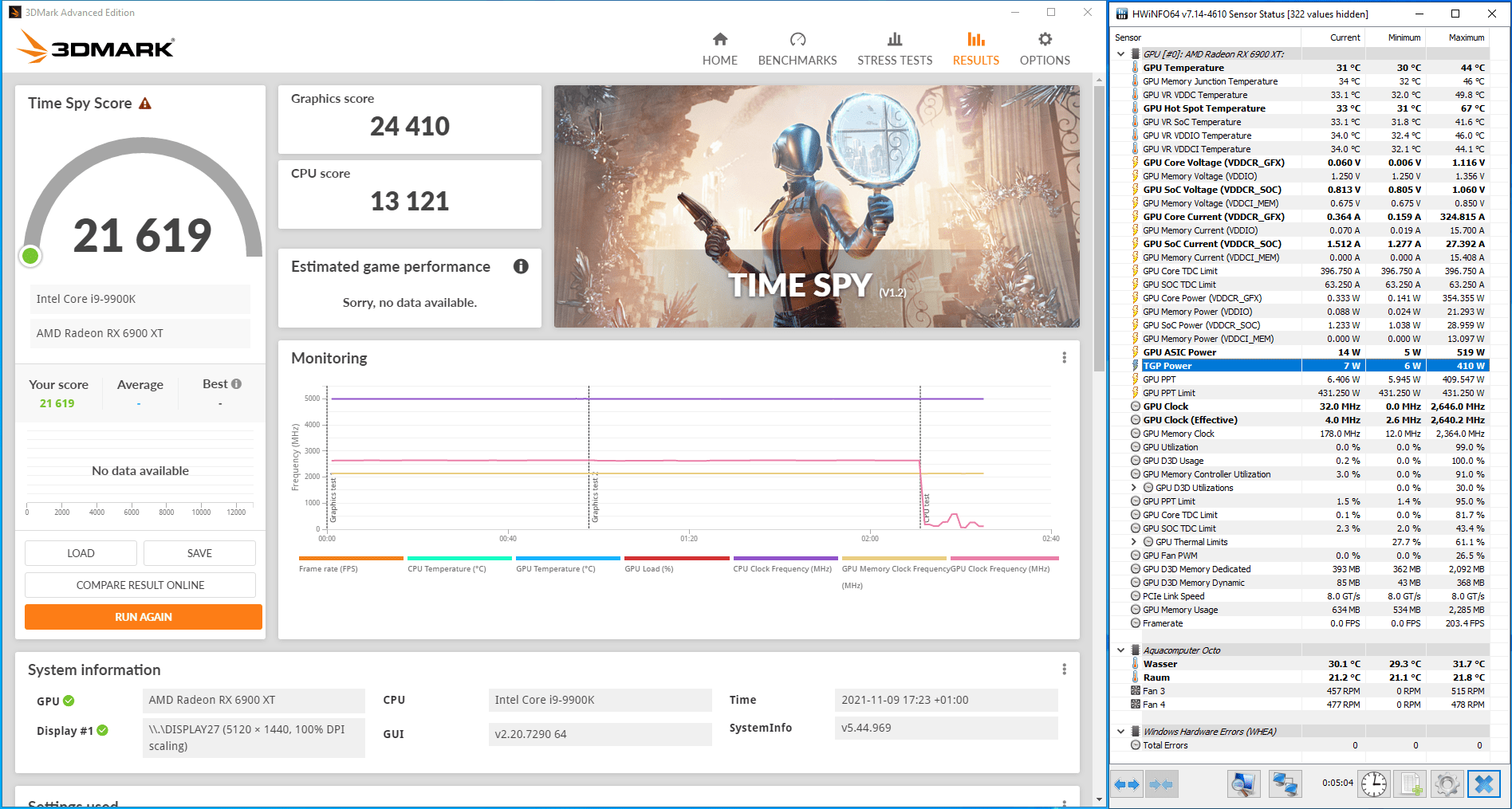1512x809 pixels.
Task: Expand the GPU D3D Utilizations sub-tree
Action: pyautogui.click(x=1134, y=488)
